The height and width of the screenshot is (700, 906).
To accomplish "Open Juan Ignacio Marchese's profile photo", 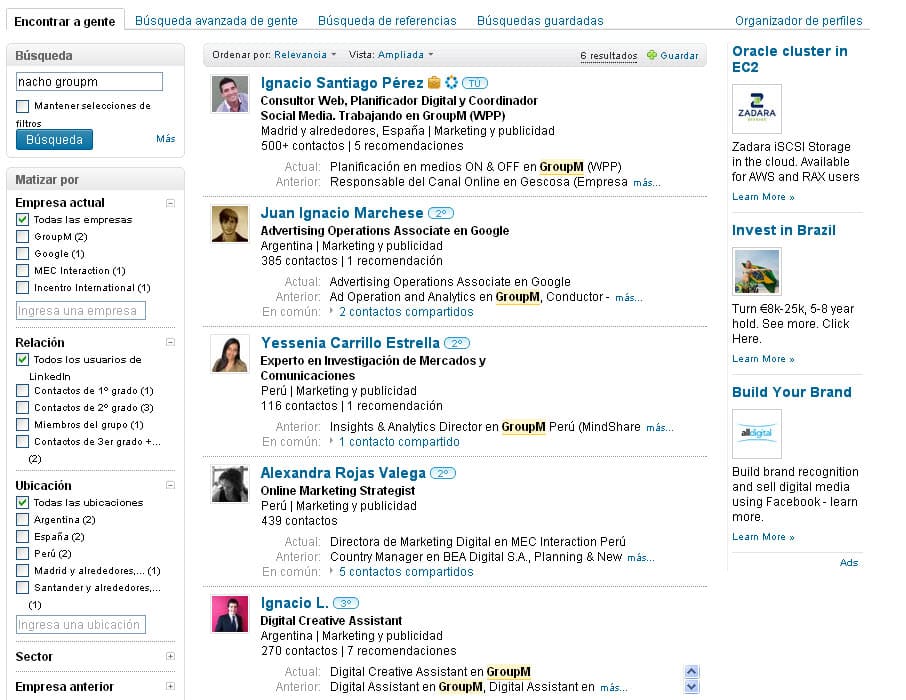I will [x=230, y=224].
